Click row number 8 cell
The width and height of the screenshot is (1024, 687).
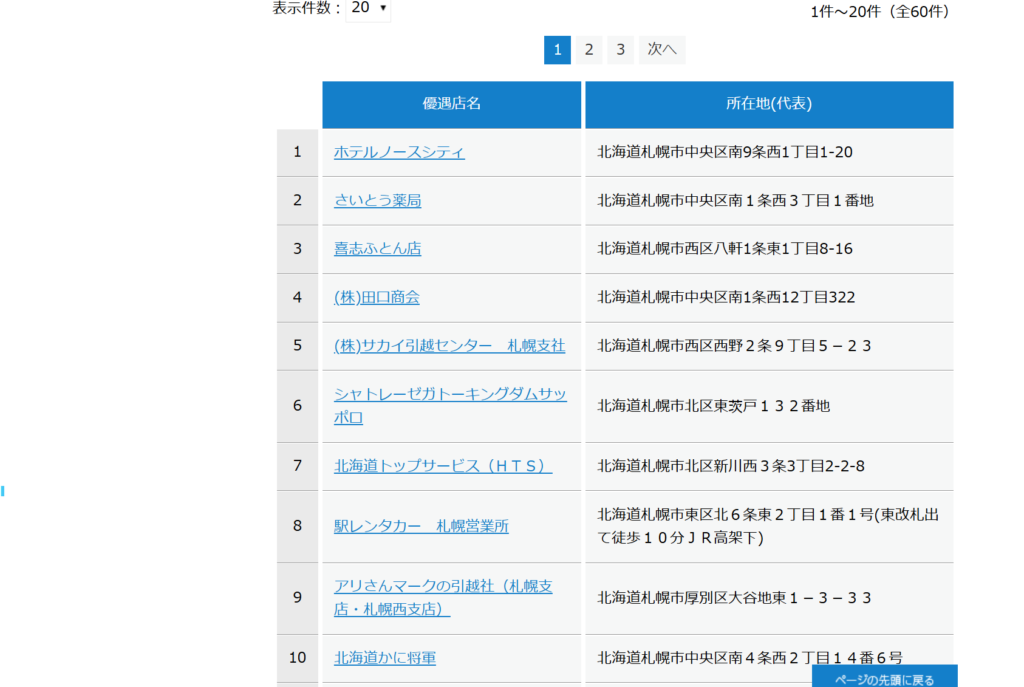coord(297,526)
